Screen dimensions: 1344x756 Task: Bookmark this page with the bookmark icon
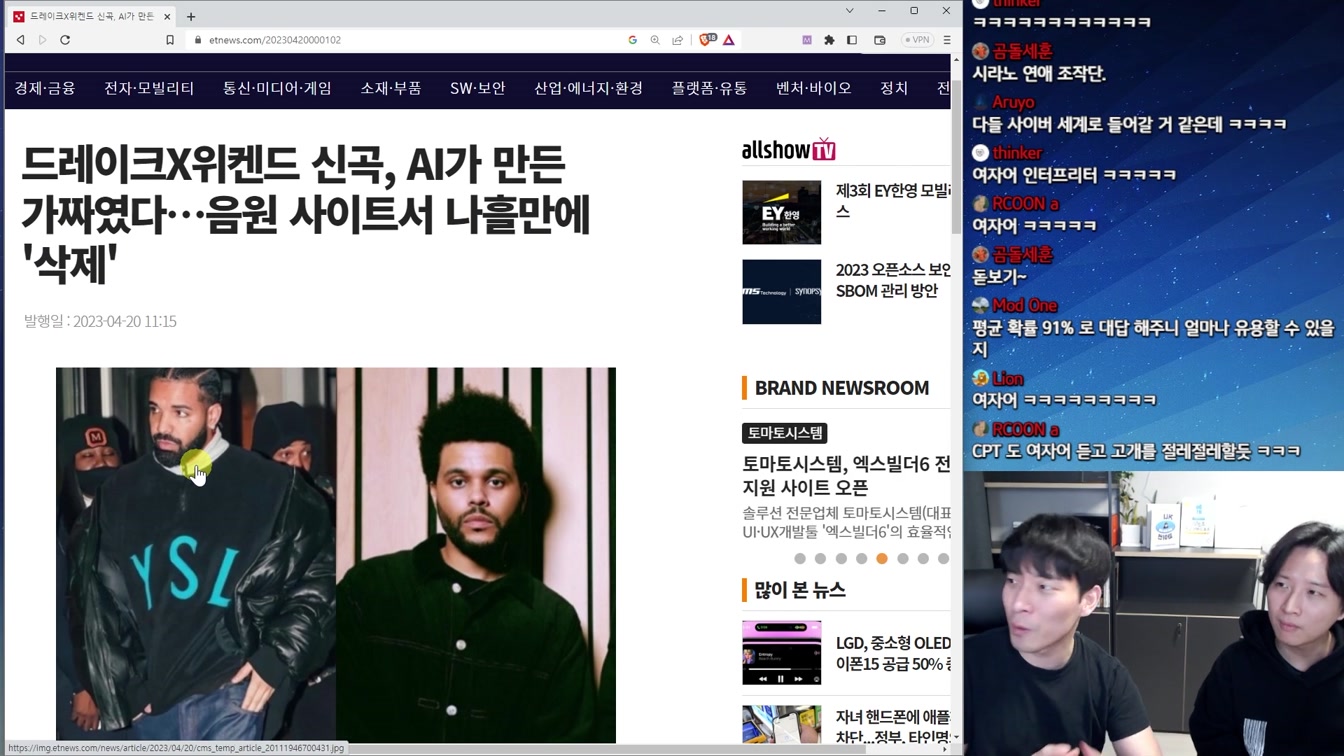point(170,40)
